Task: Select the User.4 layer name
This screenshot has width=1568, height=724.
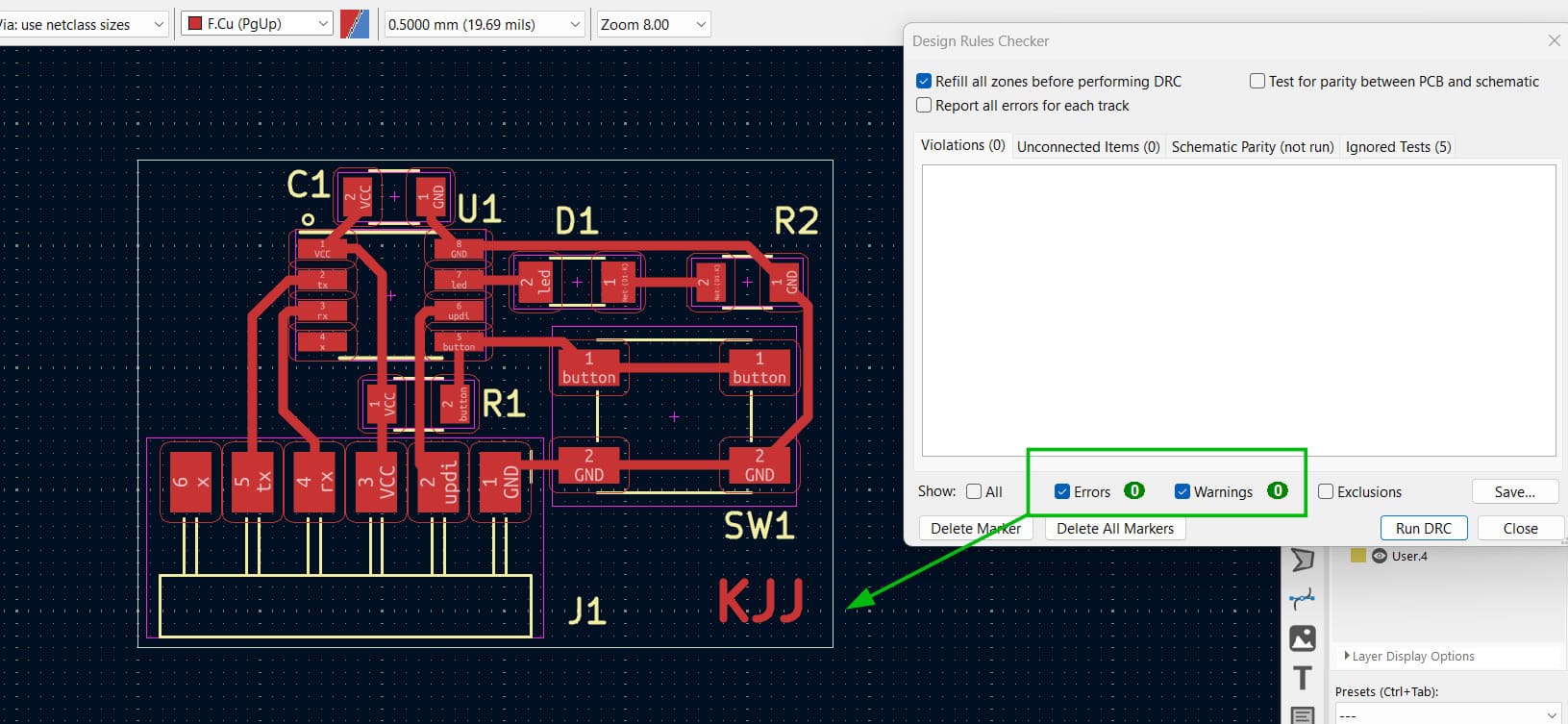Action: click(1409, 556)
